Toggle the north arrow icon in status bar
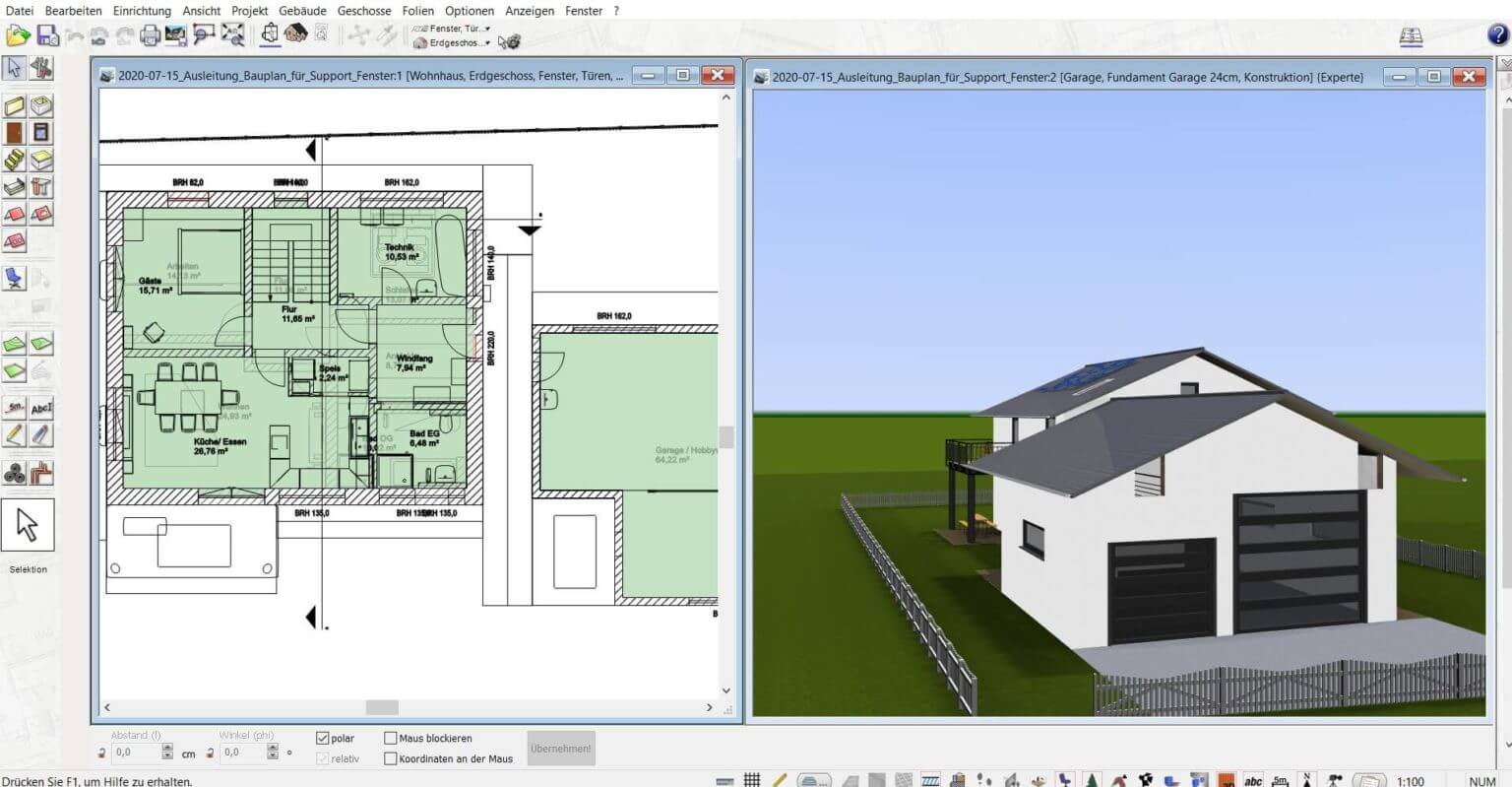 point(1308,780)
